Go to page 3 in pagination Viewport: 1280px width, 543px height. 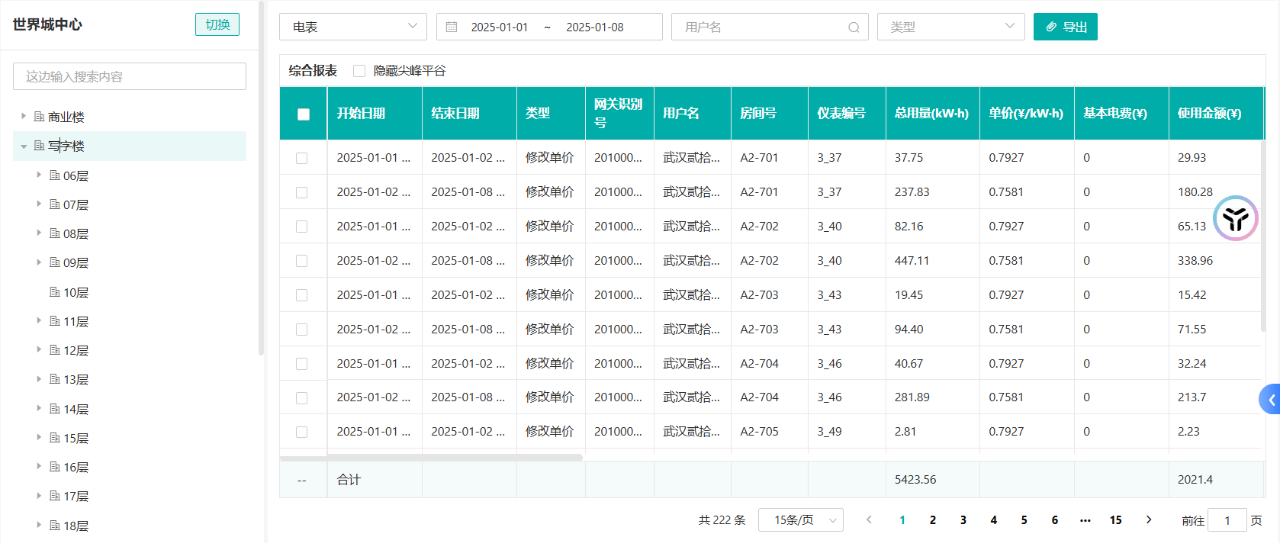pos(963,520)
